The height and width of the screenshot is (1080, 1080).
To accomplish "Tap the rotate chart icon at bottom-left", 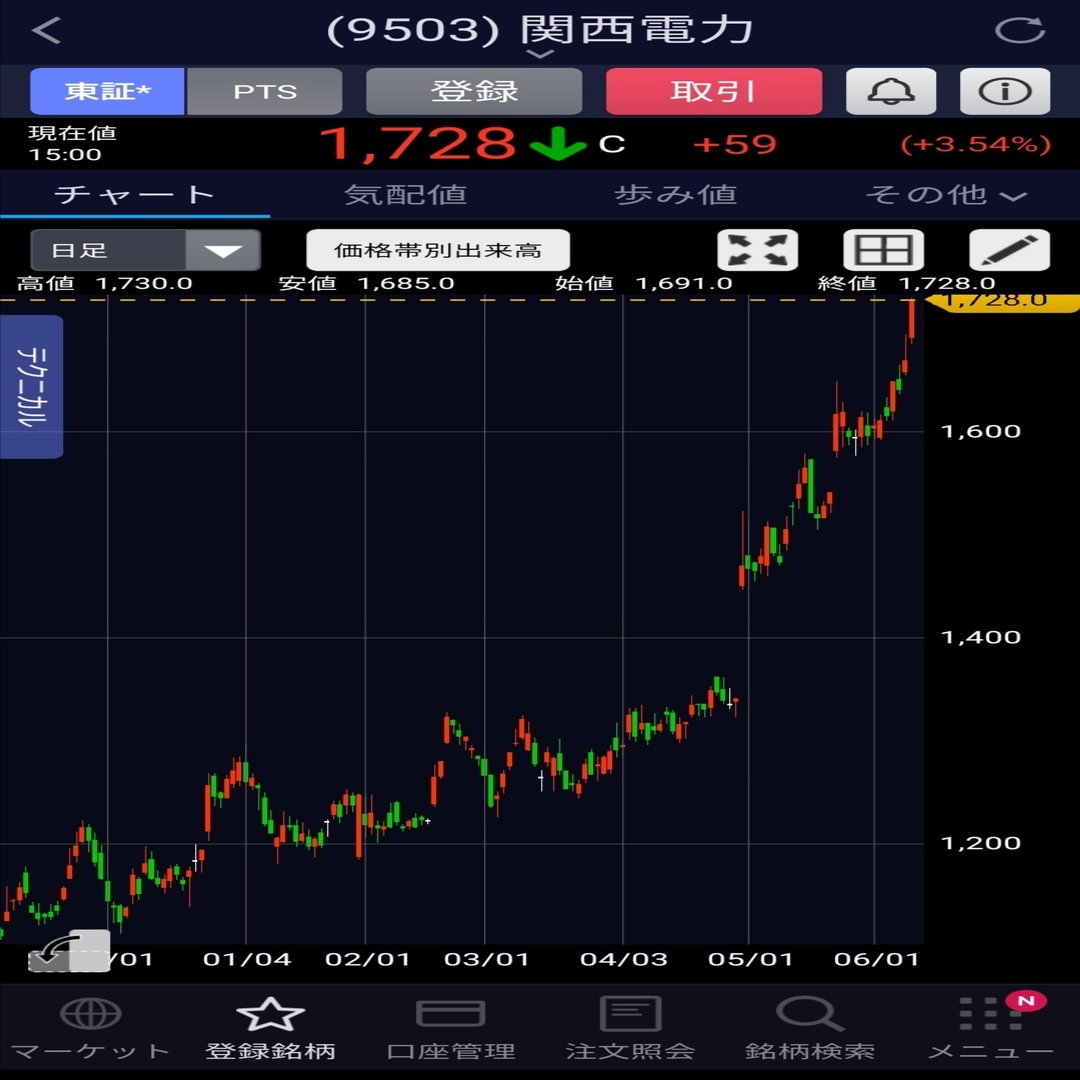I will (x=69, y=951).
